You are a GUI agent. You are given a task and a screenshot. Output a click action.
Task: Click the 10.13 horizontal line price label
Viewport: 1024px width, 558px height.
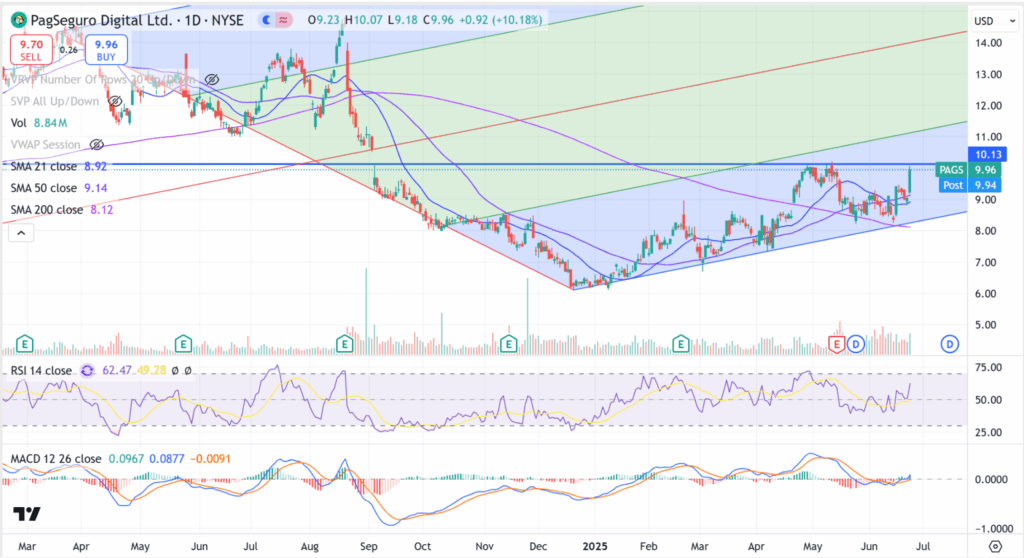[987, 154]
